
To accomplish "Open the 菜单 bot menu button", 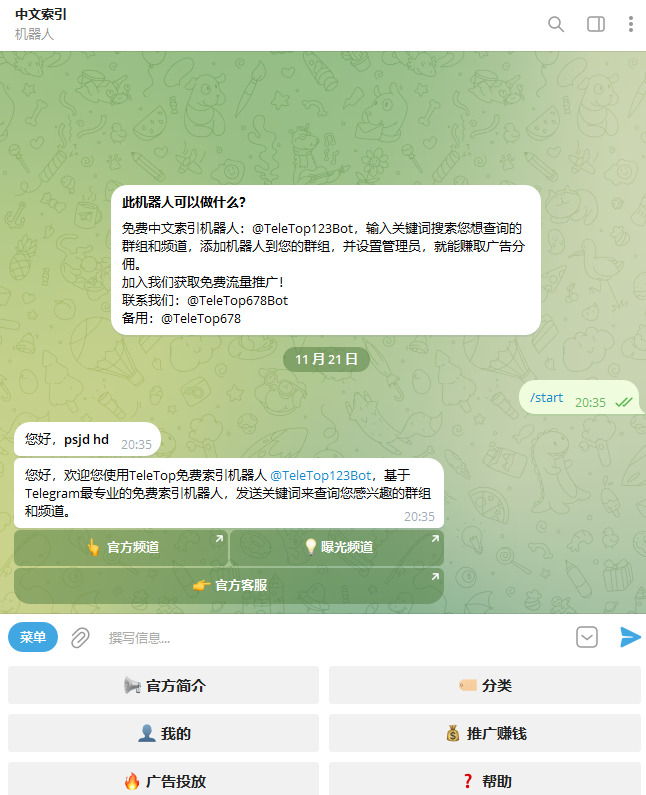I will 33,637.
